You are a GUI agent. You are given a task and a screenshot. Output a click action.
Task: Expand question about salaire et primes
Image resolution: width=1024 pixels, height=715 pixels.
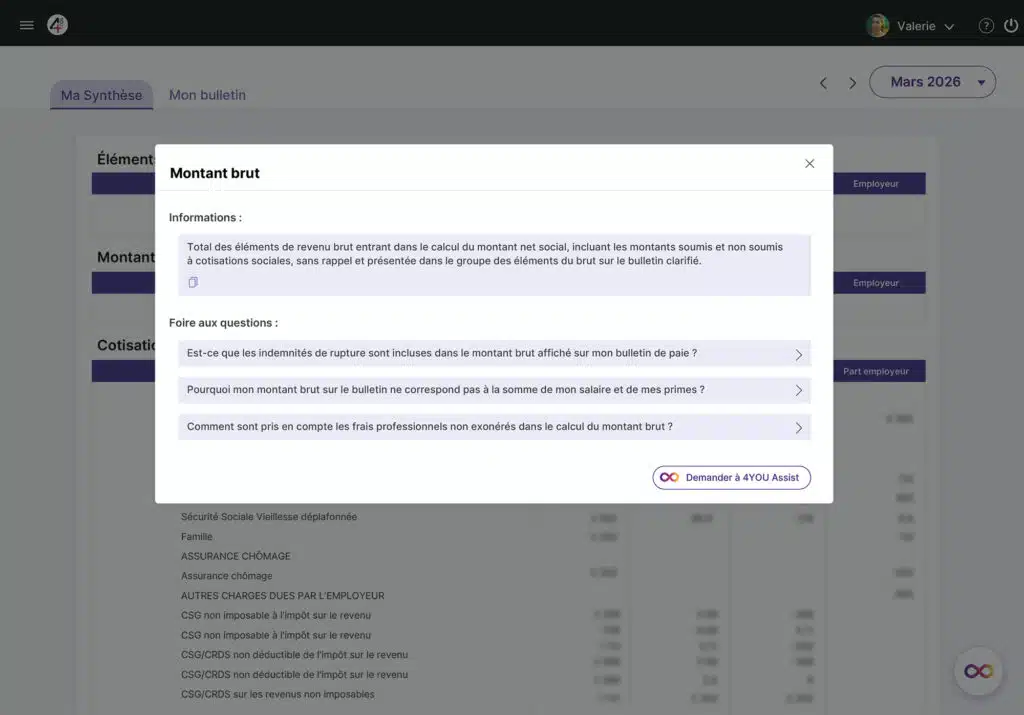pyautogui.click(x=494, y=390)
